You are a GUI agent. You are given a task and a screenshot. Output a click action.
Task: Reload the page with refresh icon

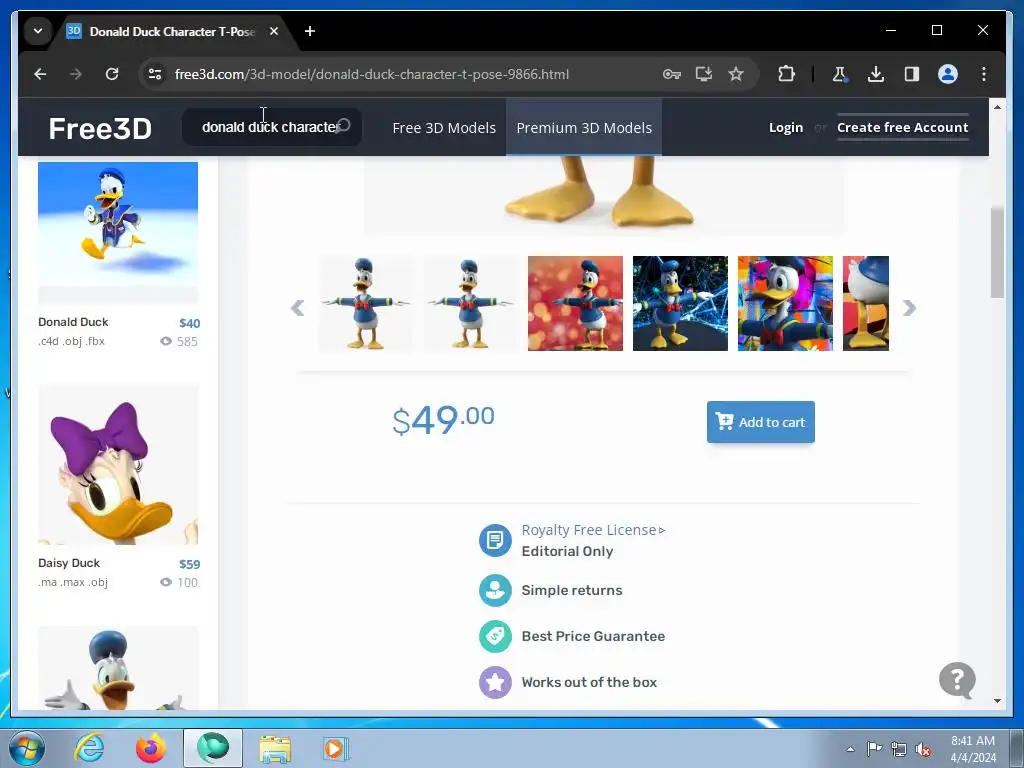tap(112, 74)
